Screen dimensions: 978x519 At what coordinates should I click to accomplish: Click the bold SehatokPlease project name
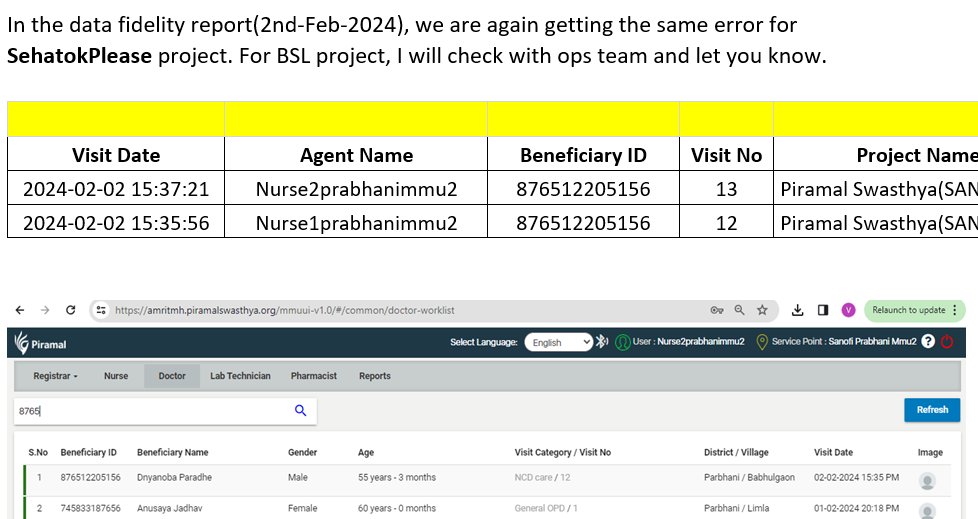point(79,56)
